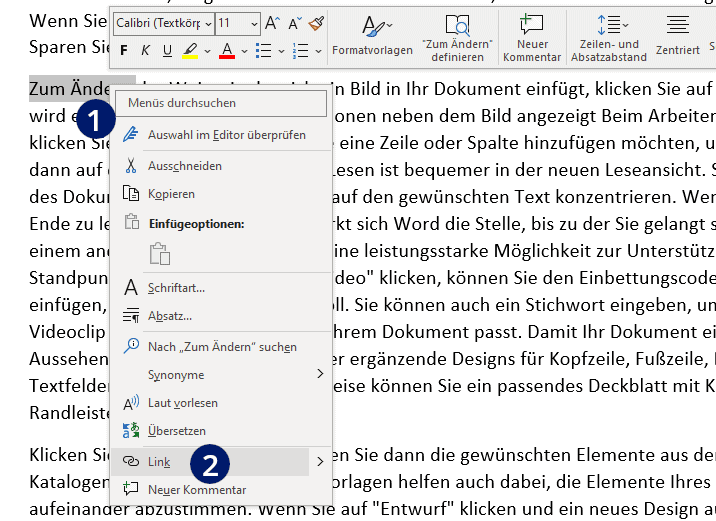Image resolution: width=716 pixels, height=521 pixels.
Task: Insert a comment via the Neuer Kommentar toolbar button
Action: coord(532,37)
